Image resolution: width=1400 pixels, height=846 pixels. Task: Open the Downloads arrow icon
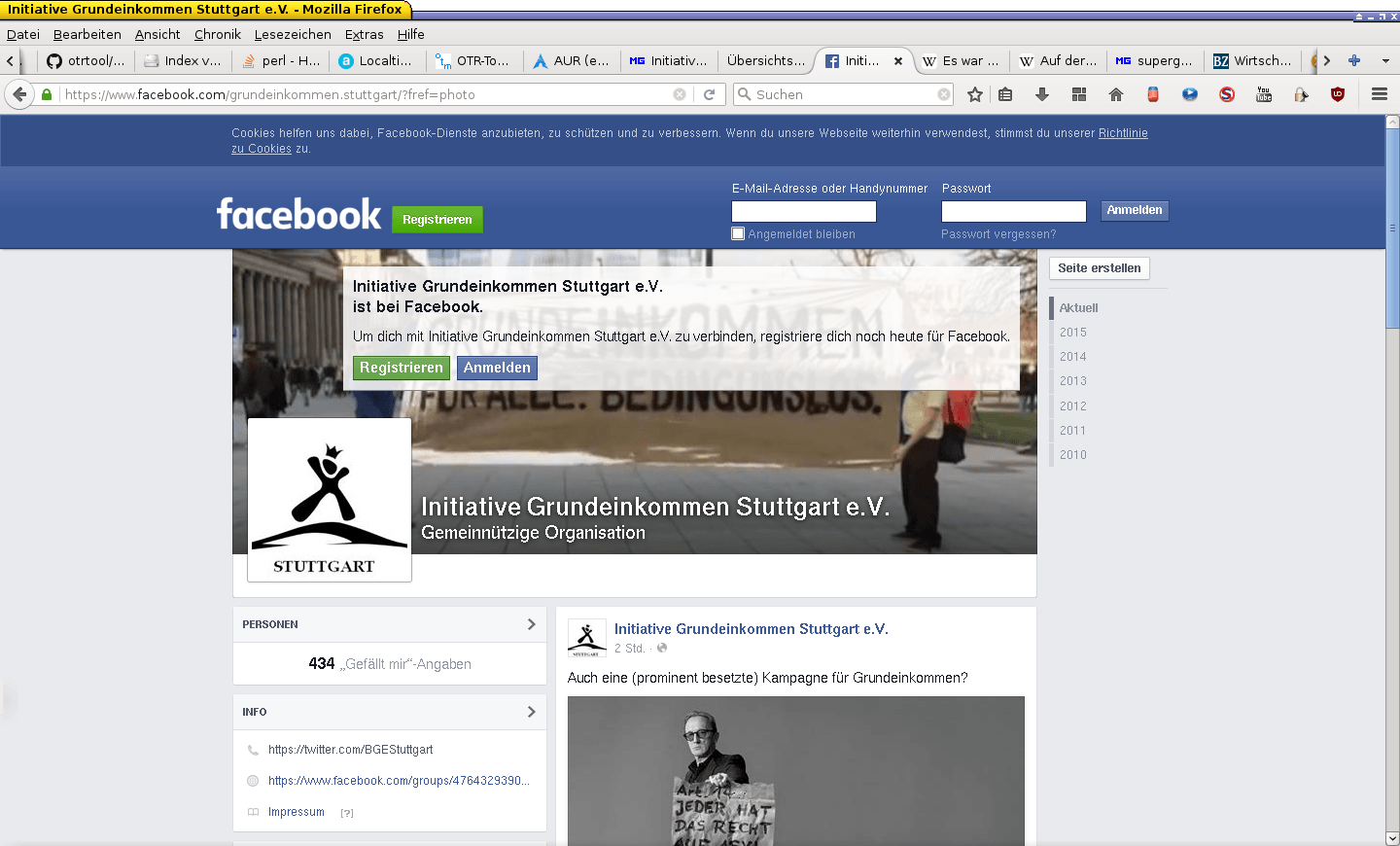pos(1042,94)
